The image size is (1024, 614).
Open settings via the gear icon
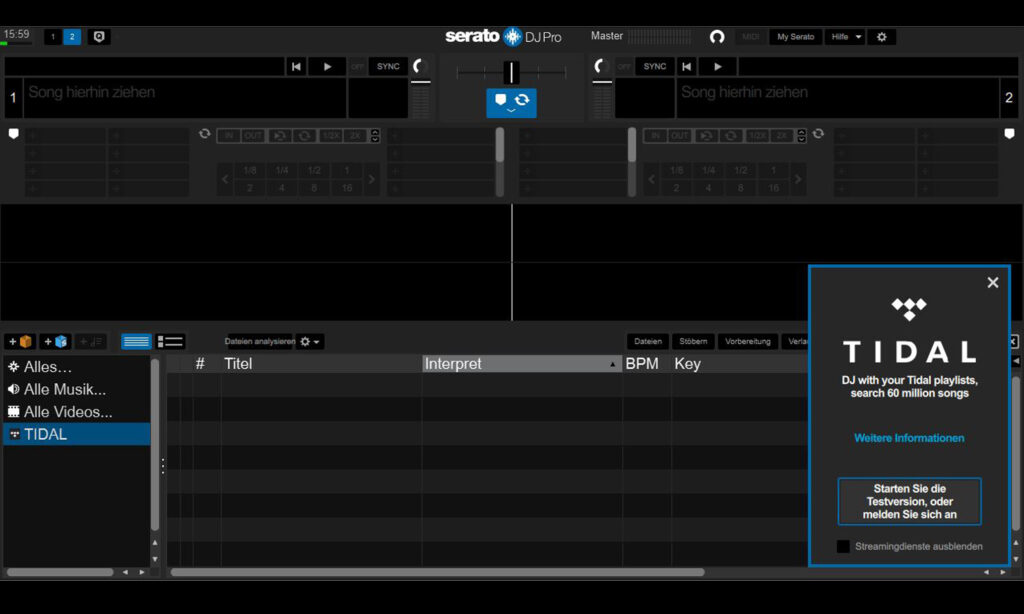coord(882,37)
